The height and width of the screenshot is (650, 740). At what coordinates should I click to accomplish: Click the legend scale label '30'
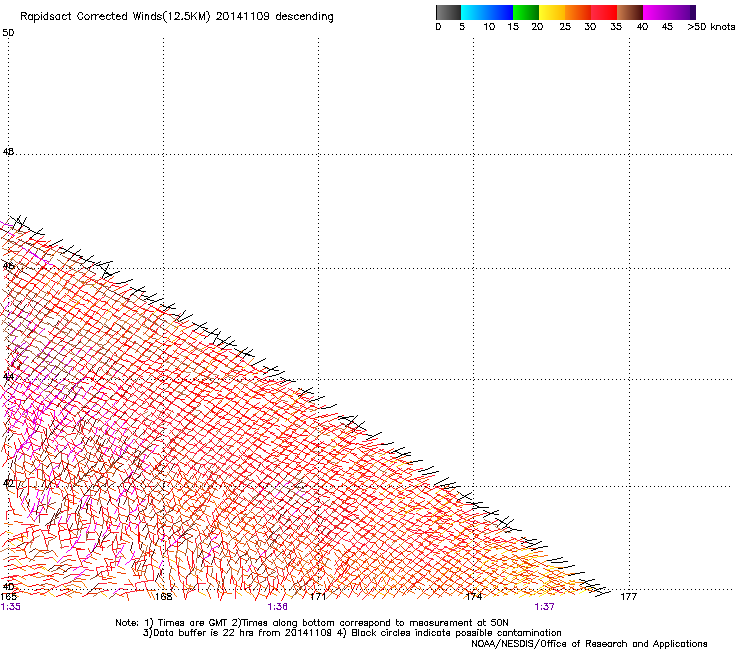coord(590,27)
